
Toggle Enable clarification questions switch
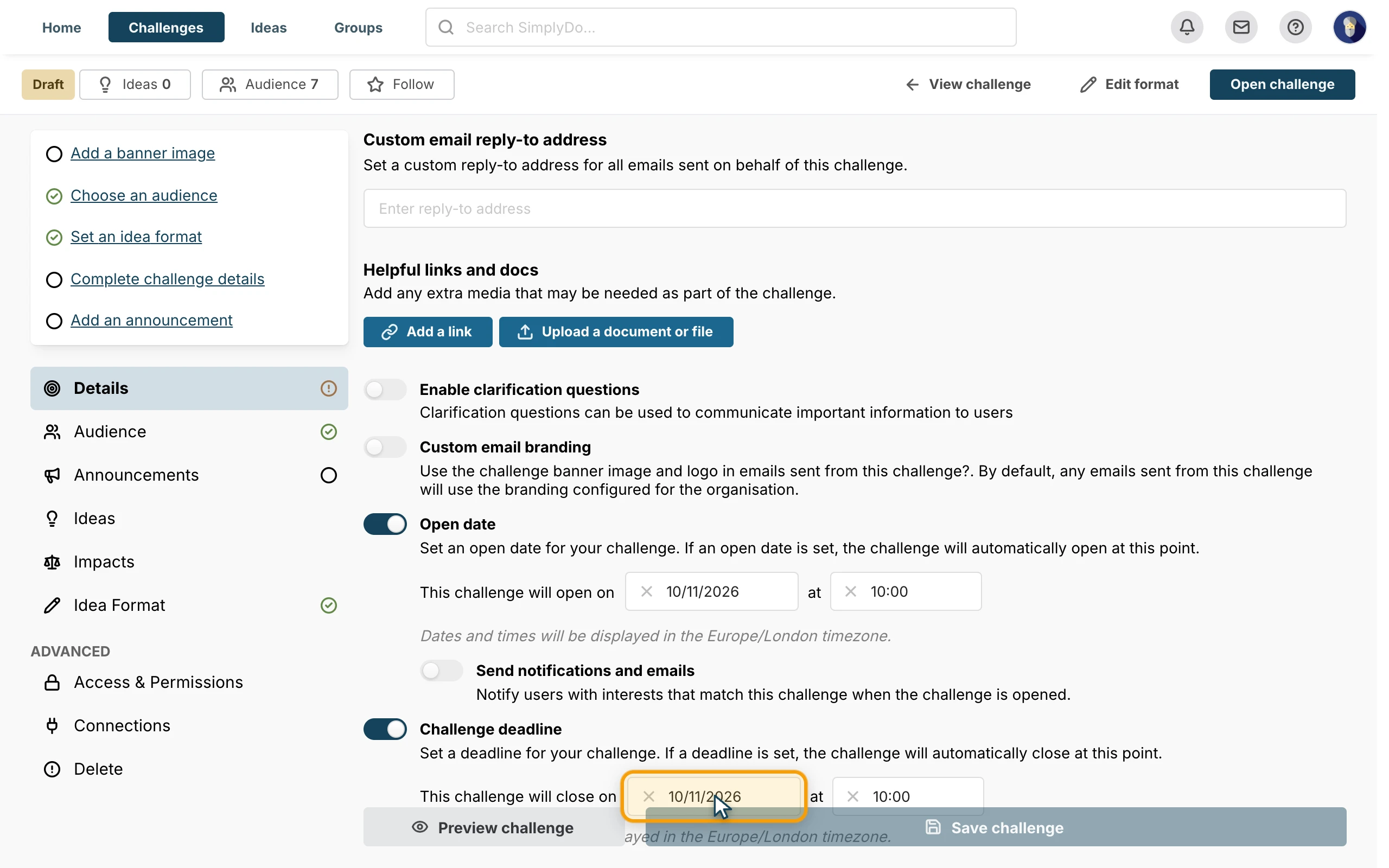(385, 390)
